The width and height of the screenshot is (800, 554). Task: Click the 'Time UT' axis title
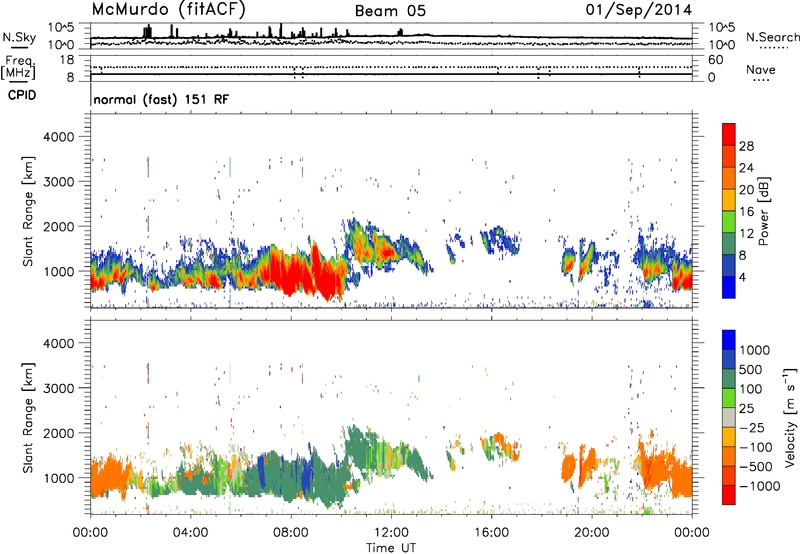coord(391,548)
